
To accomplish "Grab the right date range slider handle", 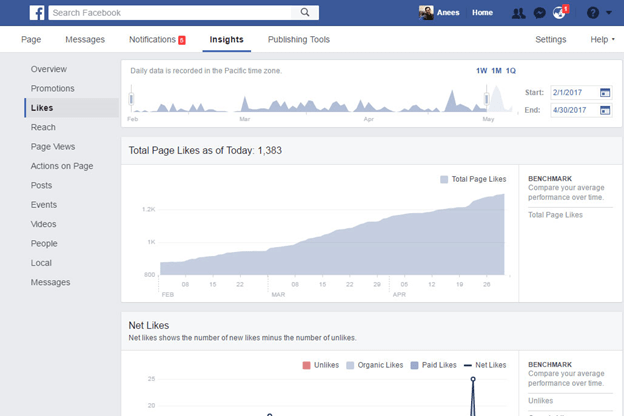I will [486, 99].
